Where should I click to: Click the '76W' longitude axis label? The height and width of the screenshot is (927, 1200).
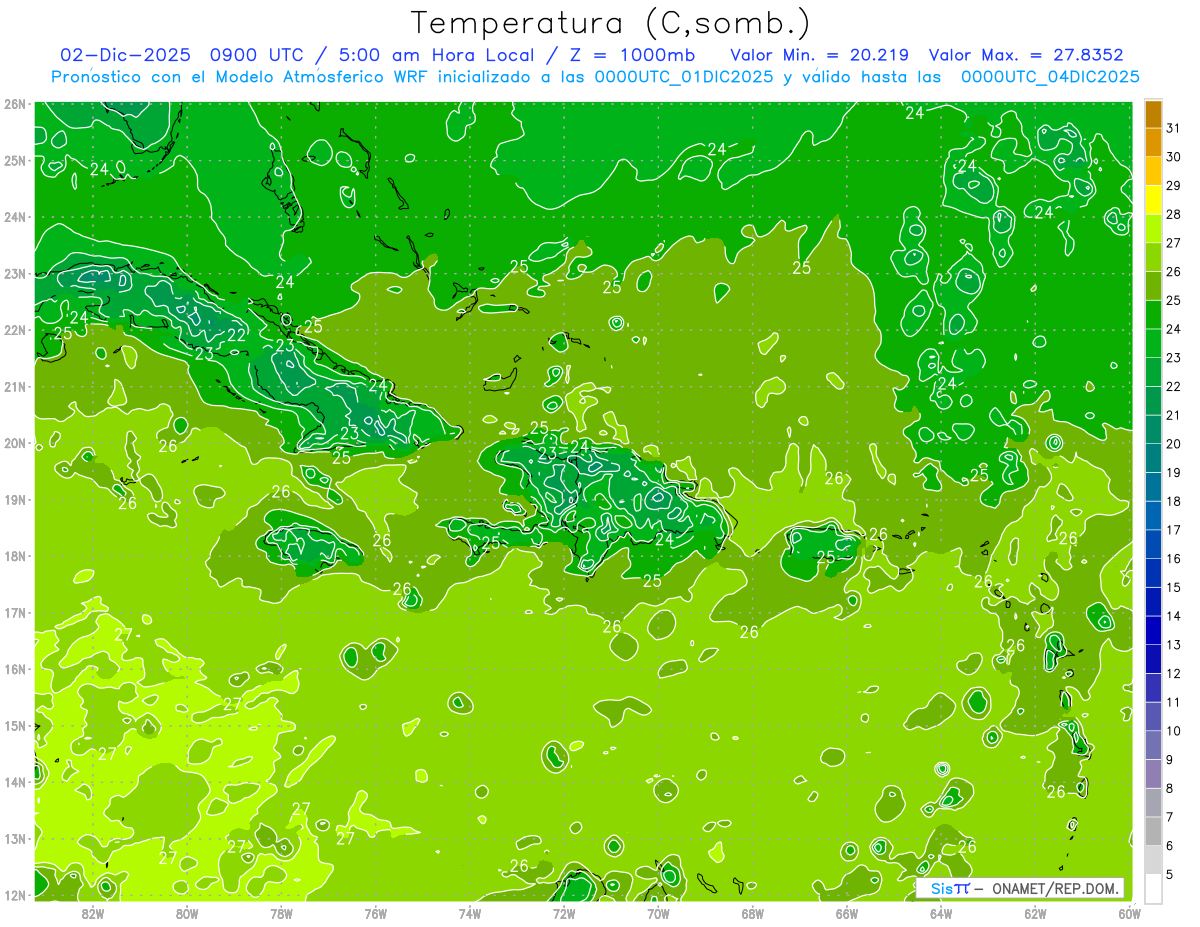(x=376, y=913)
